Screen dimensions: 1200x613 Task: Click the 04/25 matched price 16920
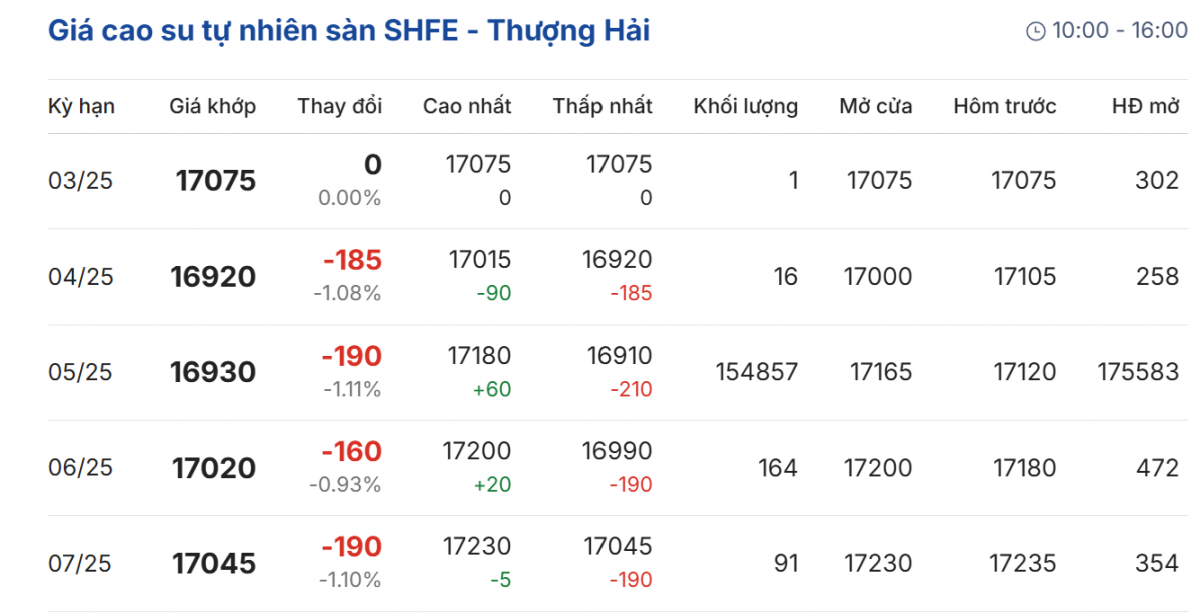[213, 277]
